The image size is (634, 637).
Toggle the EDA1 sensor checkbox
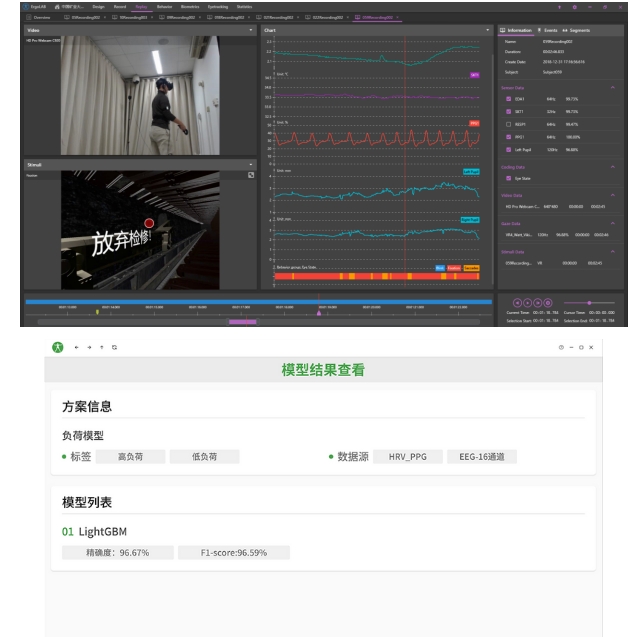click(508, 99)
